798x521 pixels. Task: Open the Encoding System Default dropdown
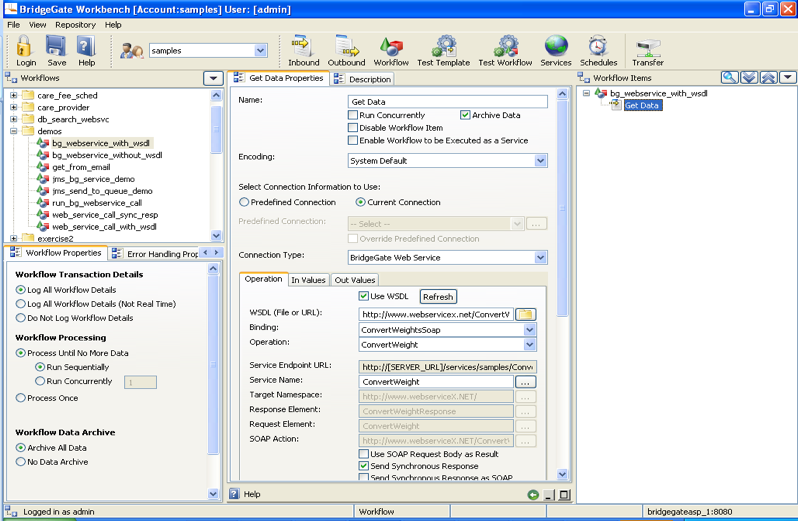(540, 161)
